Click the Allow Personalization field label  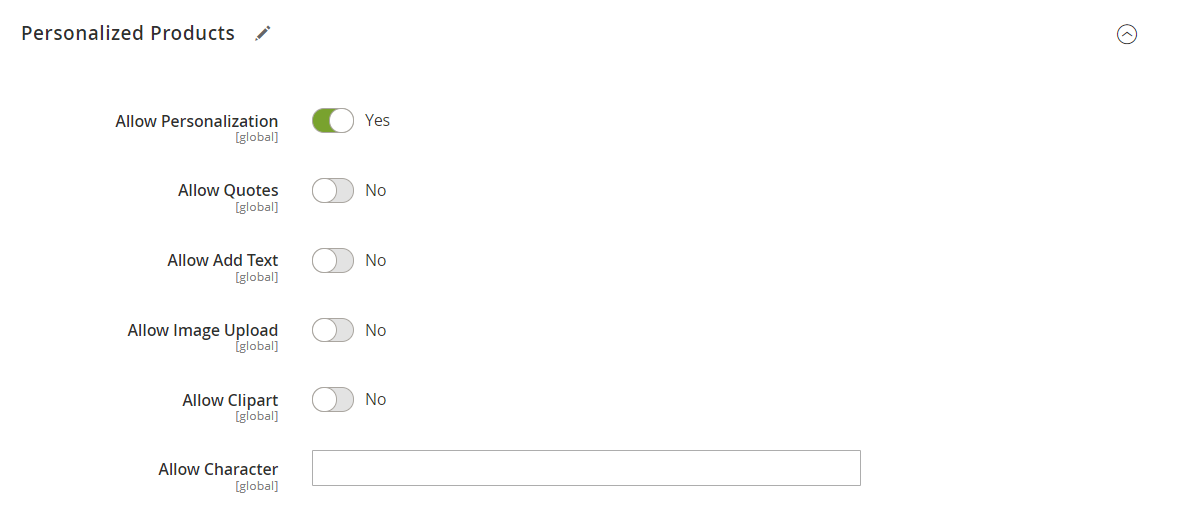point(197,121)
